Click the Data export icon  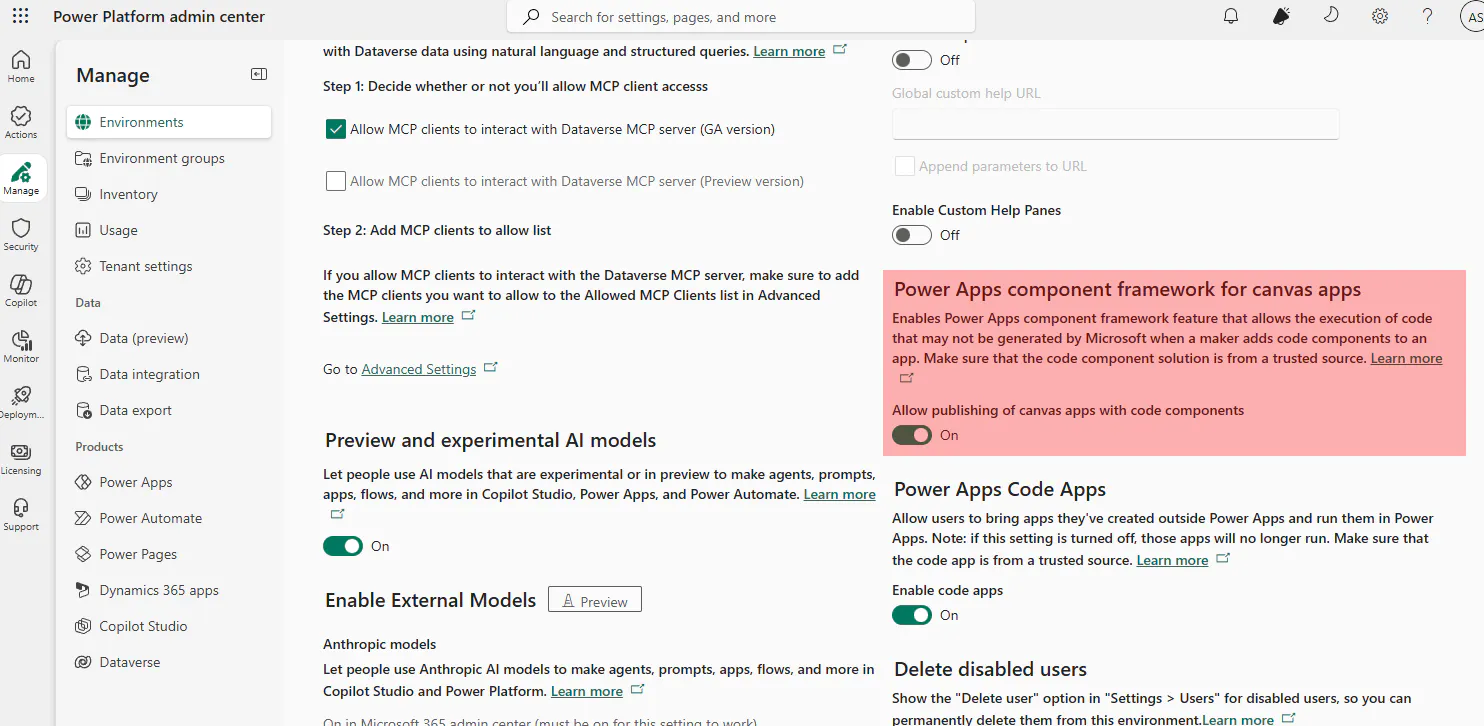coord(83,410)
